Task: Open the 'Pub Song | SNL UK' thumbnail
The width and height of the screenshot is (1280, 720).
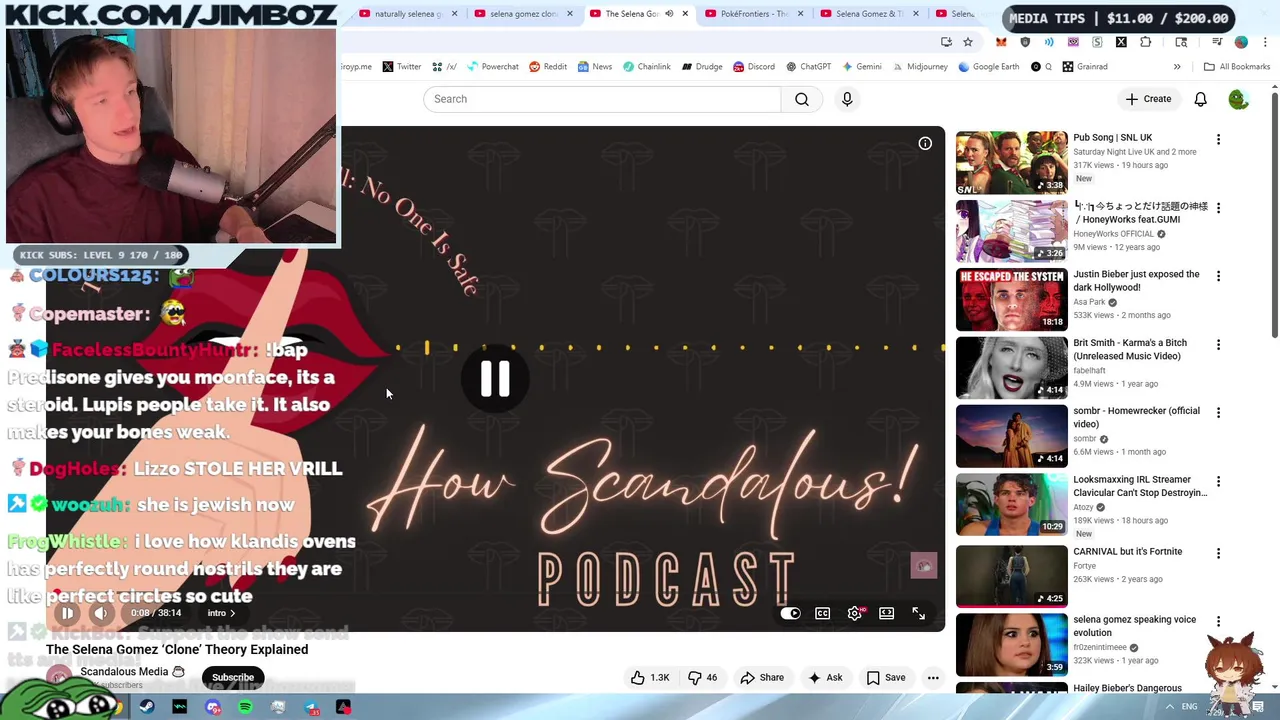Action: click(x=1011, y=162)
